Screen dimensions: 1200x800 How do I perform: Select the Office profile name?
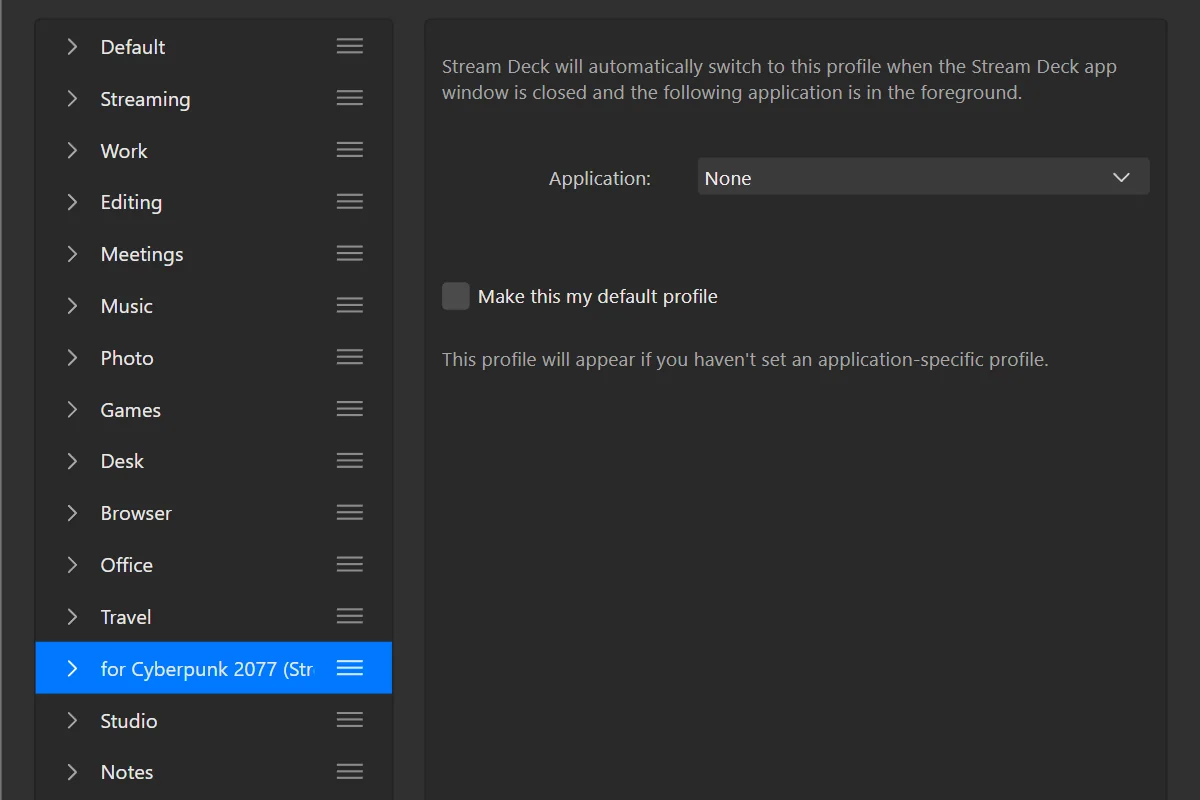(x=127, y=565)
